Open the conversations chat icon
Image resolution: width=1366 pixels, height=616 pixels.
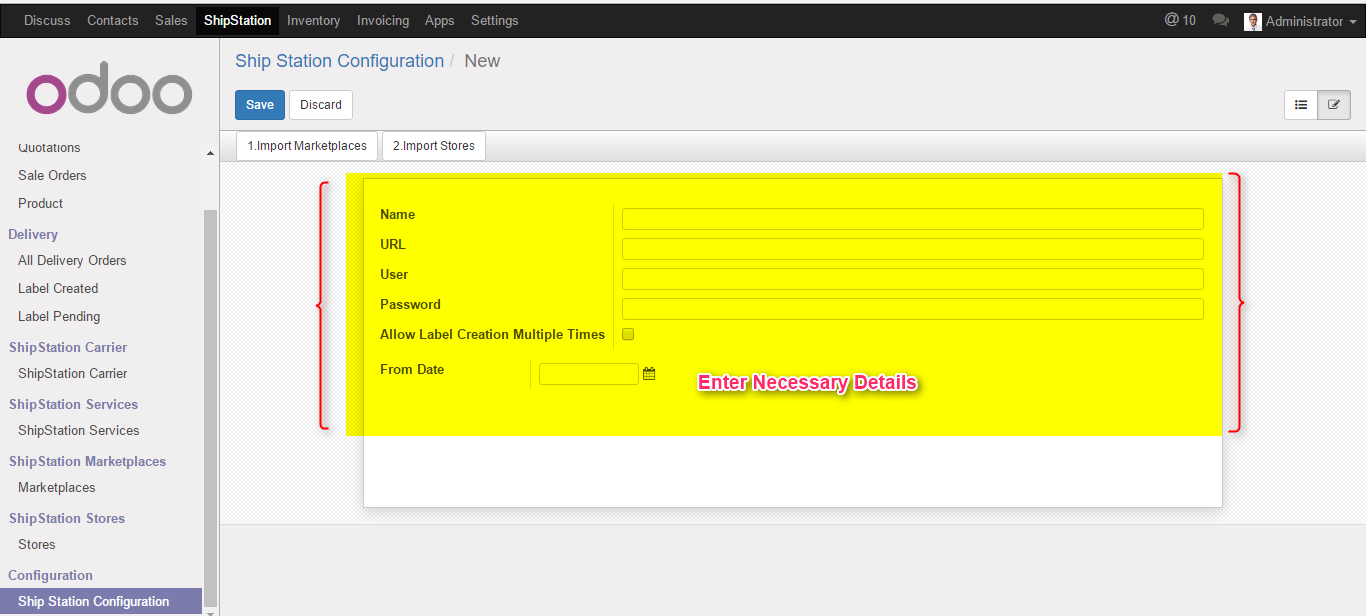[x=1220, y=20]
